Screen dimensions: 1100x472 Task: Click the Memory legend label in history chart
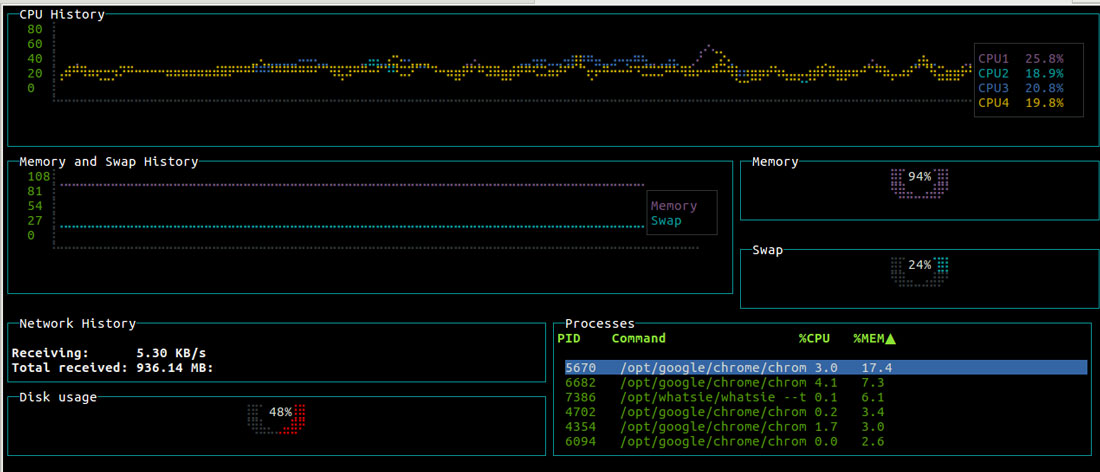(674, 206)
